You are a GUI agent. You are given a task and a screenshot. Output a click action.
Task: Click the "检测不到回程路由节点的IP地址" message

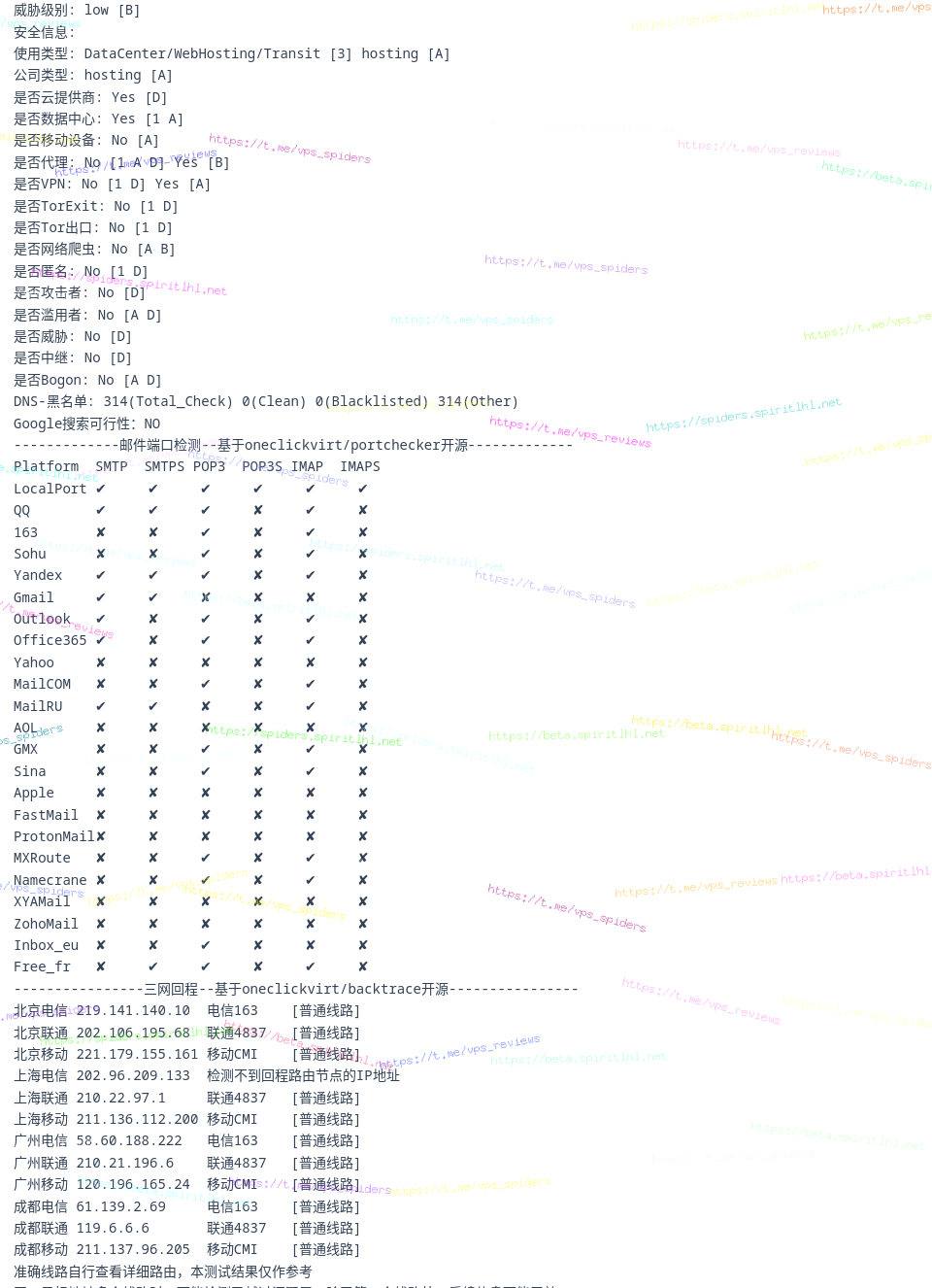point(303,1075)
